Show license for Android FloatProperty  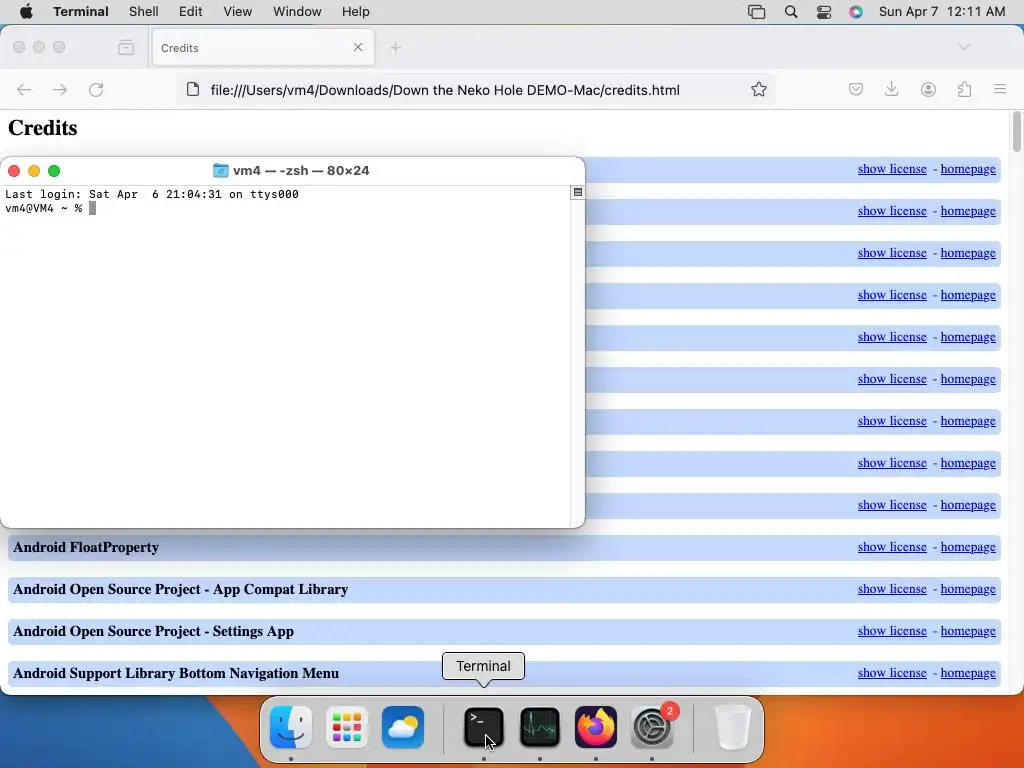[x=892, y=547]
